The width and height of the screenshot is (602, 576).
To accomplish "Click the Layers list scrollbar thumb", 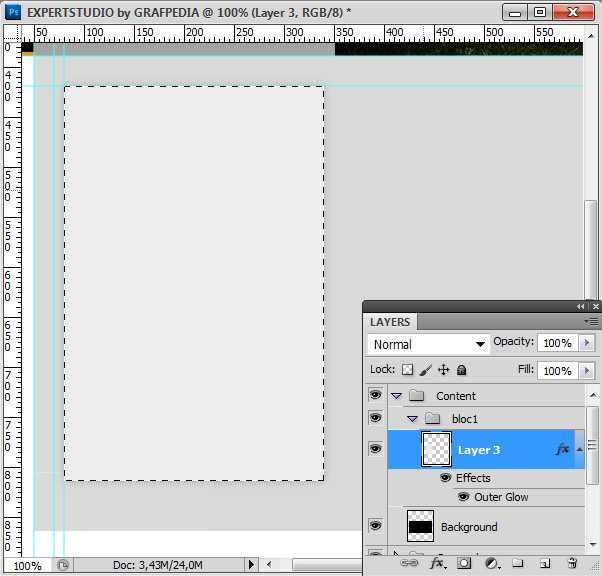I will 592,445.
